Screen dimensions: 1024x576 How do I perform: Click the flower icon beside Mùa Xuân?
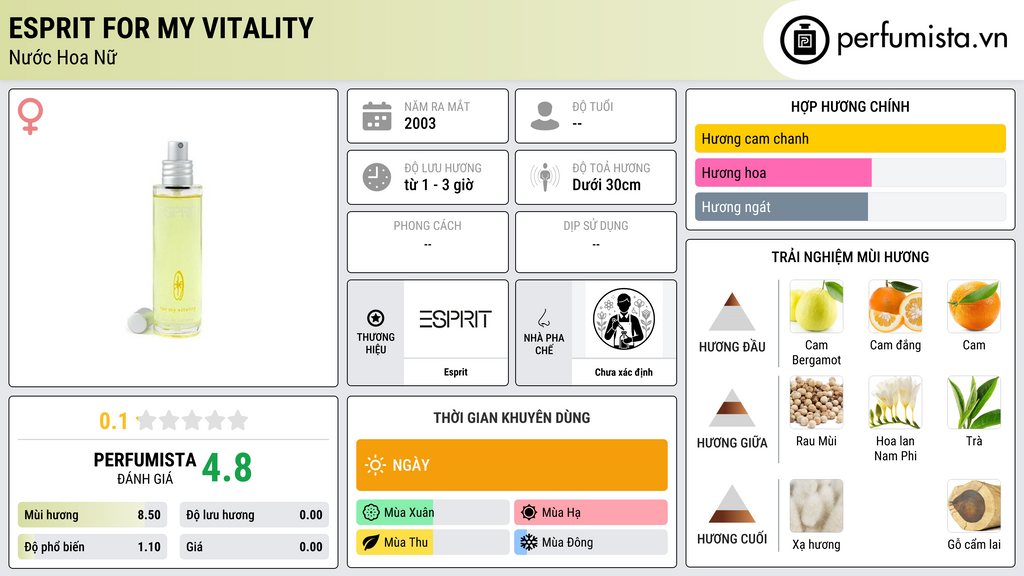click(x=371, y=512)
